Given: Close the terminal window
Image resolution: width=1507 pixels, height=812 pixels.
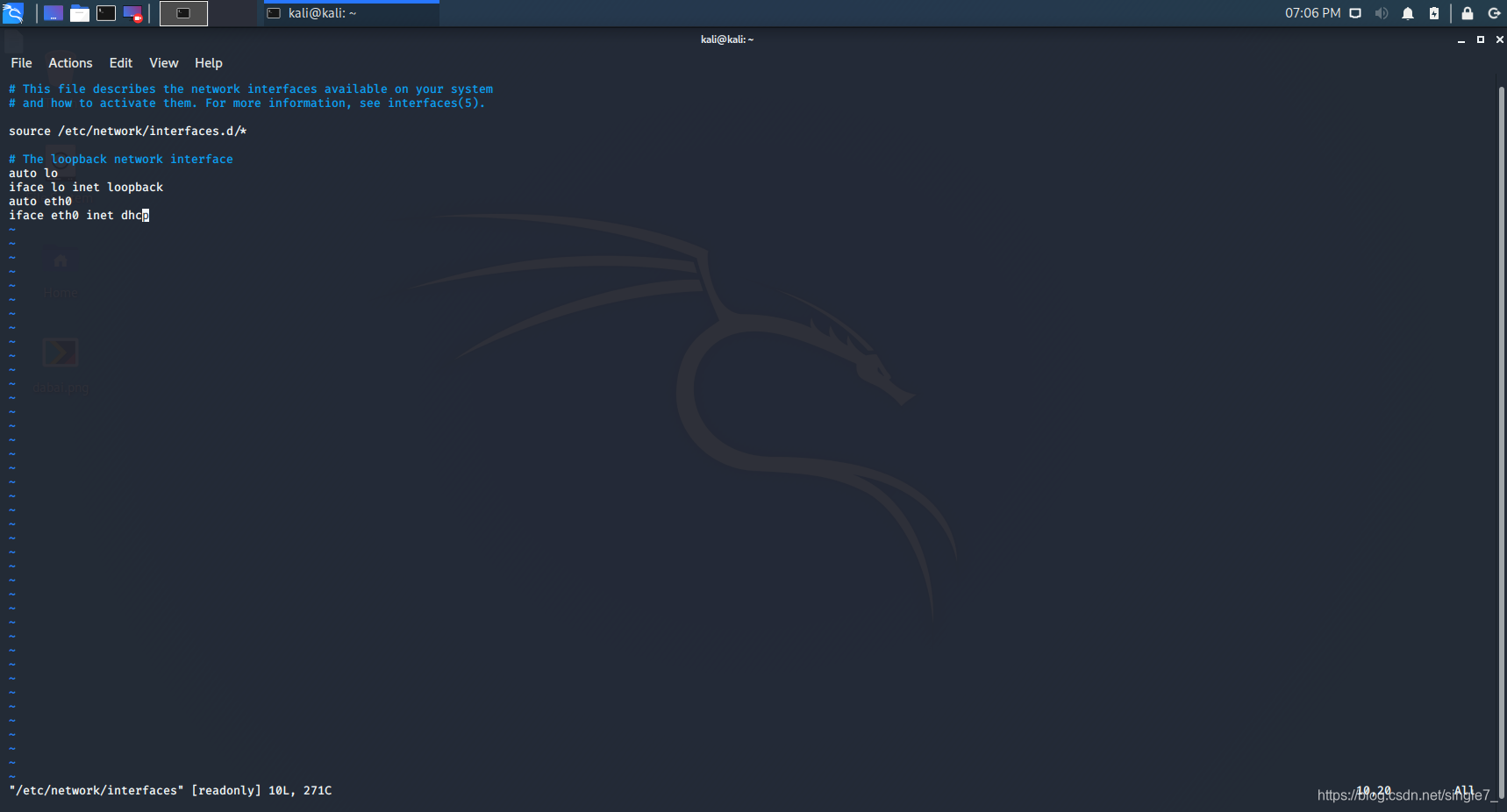Looking at the screenshot, I should coord(1499,39).
